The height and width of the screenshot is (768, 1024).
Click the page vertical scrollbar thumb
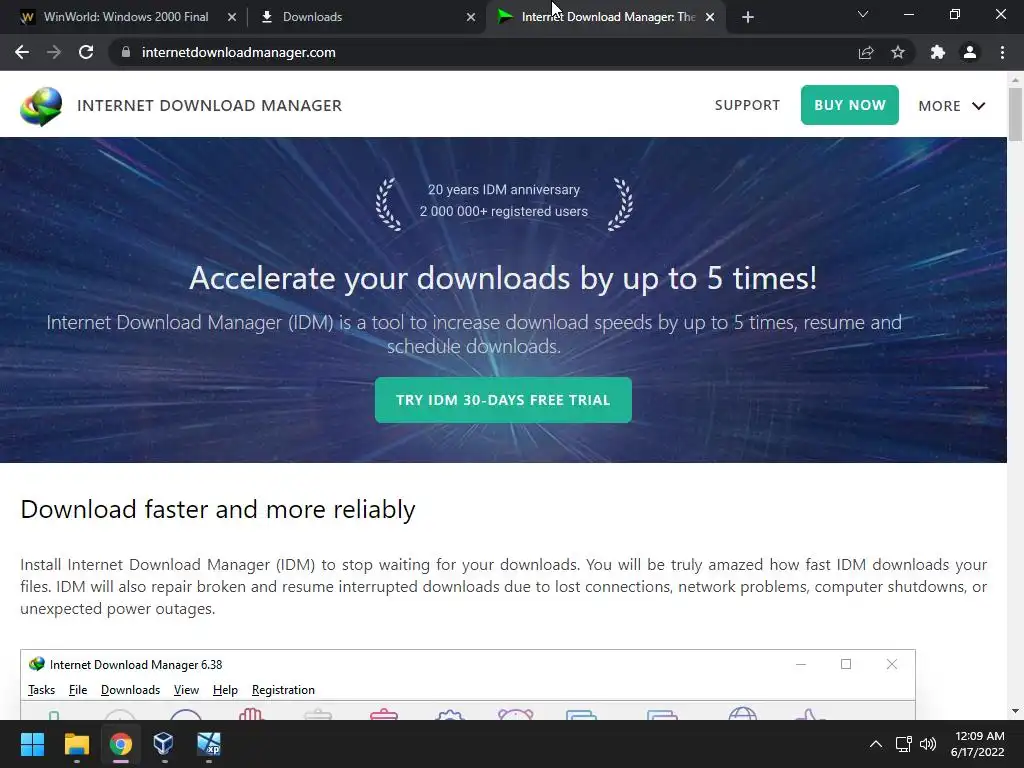pyautogui.click(x=1015, y=114)
